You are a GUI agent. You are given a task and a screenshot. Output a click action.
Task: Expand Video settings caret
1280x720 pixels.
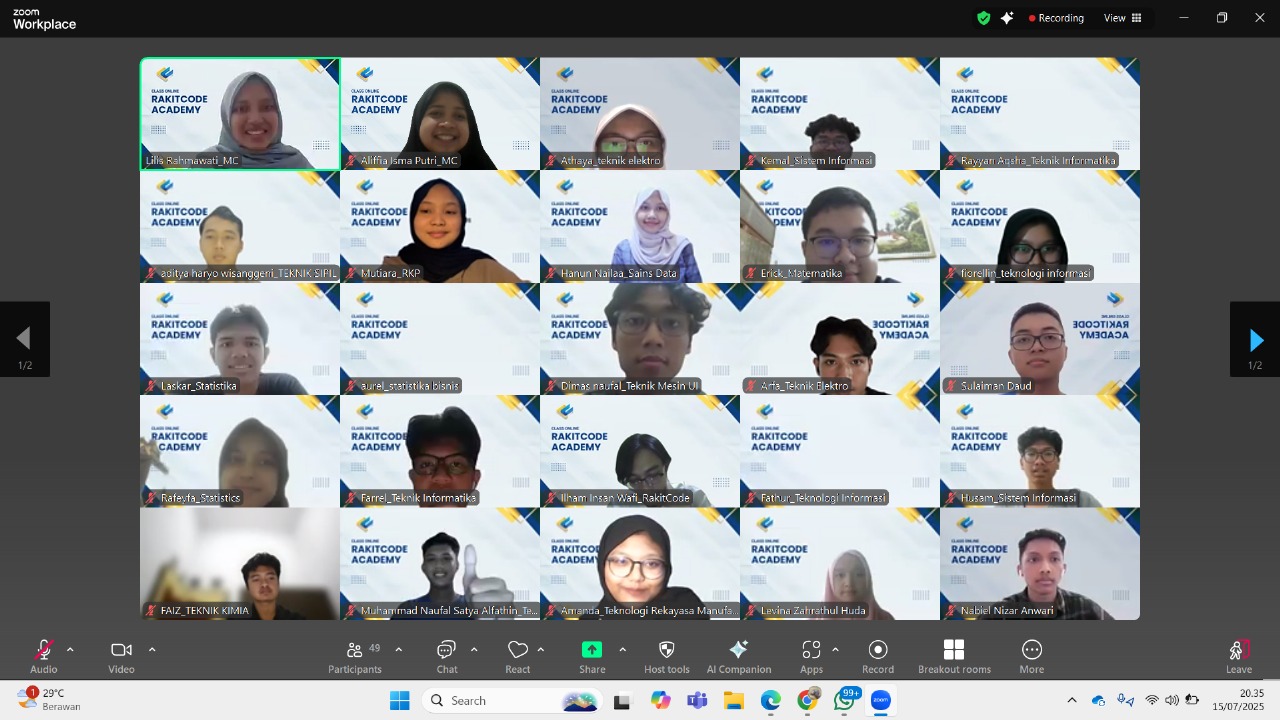[152, 650]
